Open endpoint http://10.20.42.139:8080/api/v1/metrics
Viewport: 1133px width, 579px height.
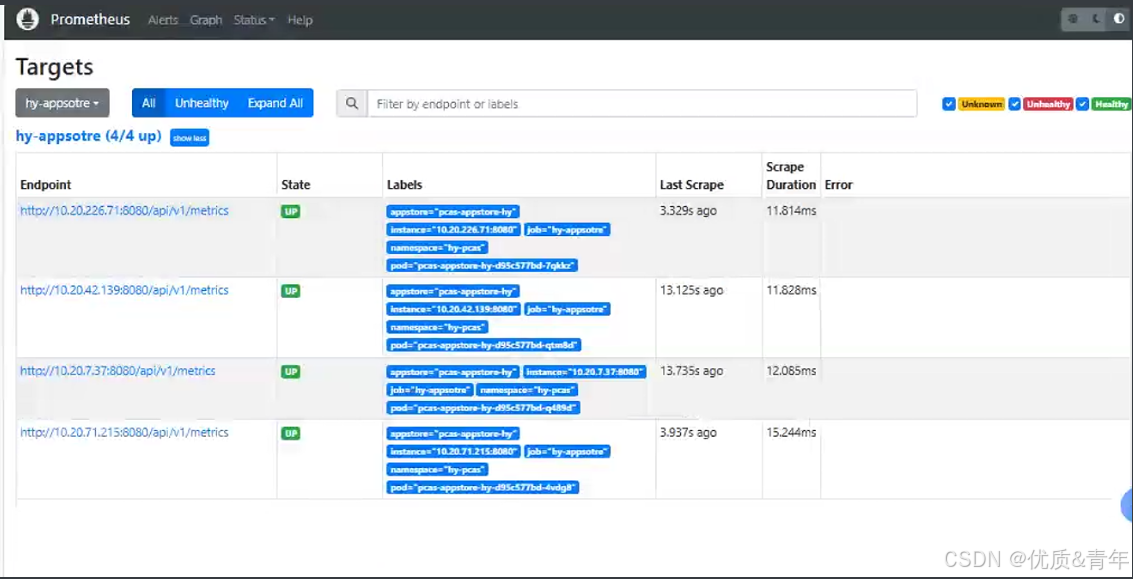pyautogui.click(x=124, y=291)
